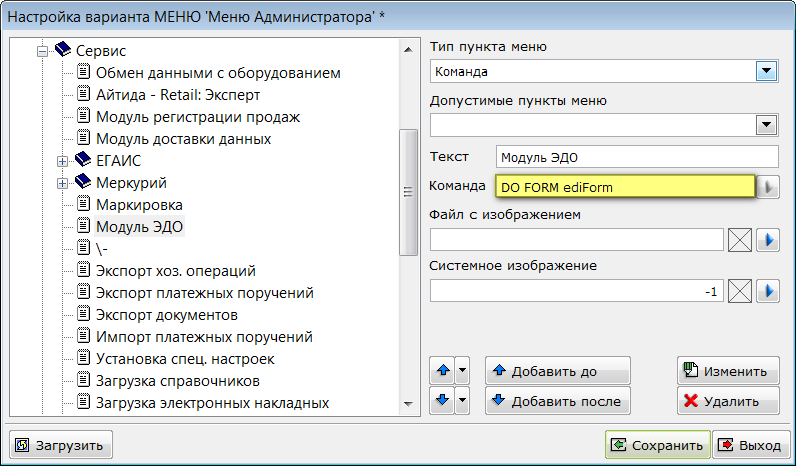
Task: Collapse the Сервис tree node
Action: tap(42, 51)
